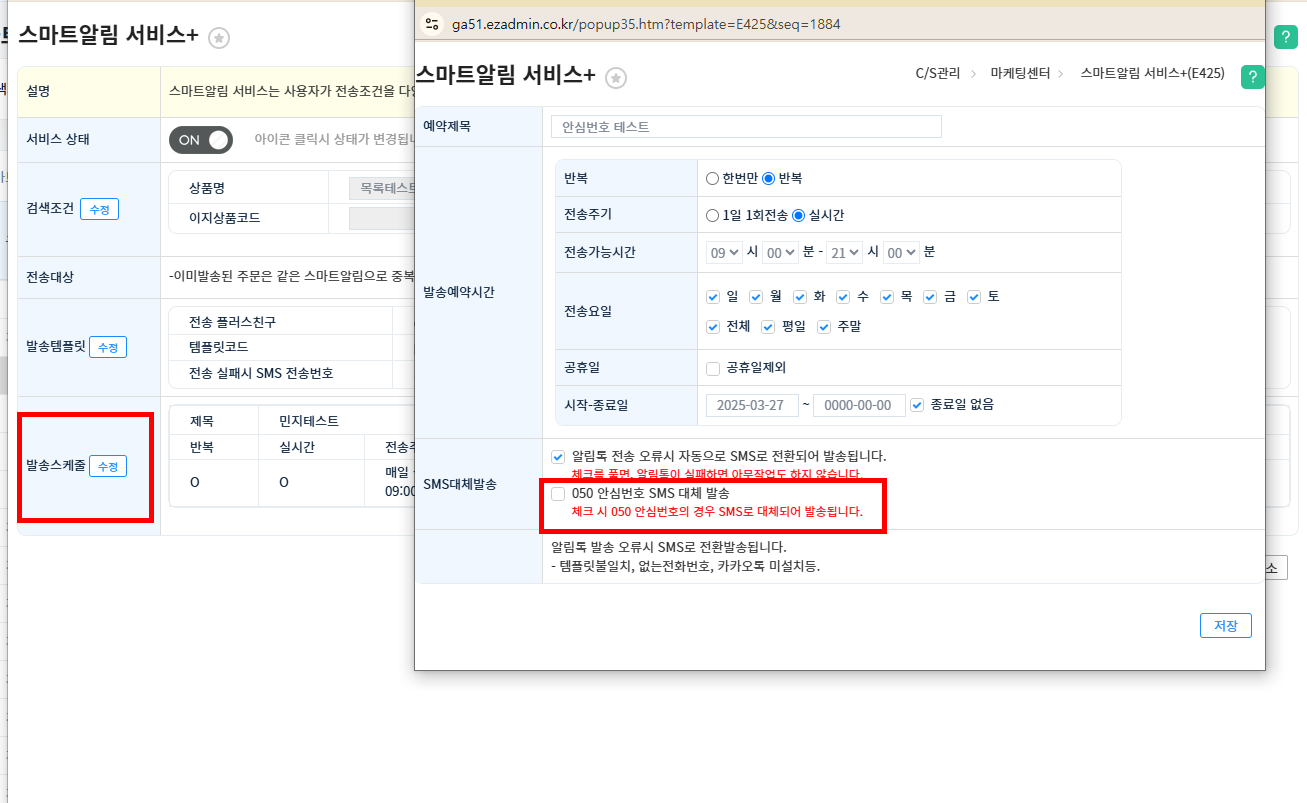
Task: Click the star icon beside background page title
Action: click(x=219, y=38)
